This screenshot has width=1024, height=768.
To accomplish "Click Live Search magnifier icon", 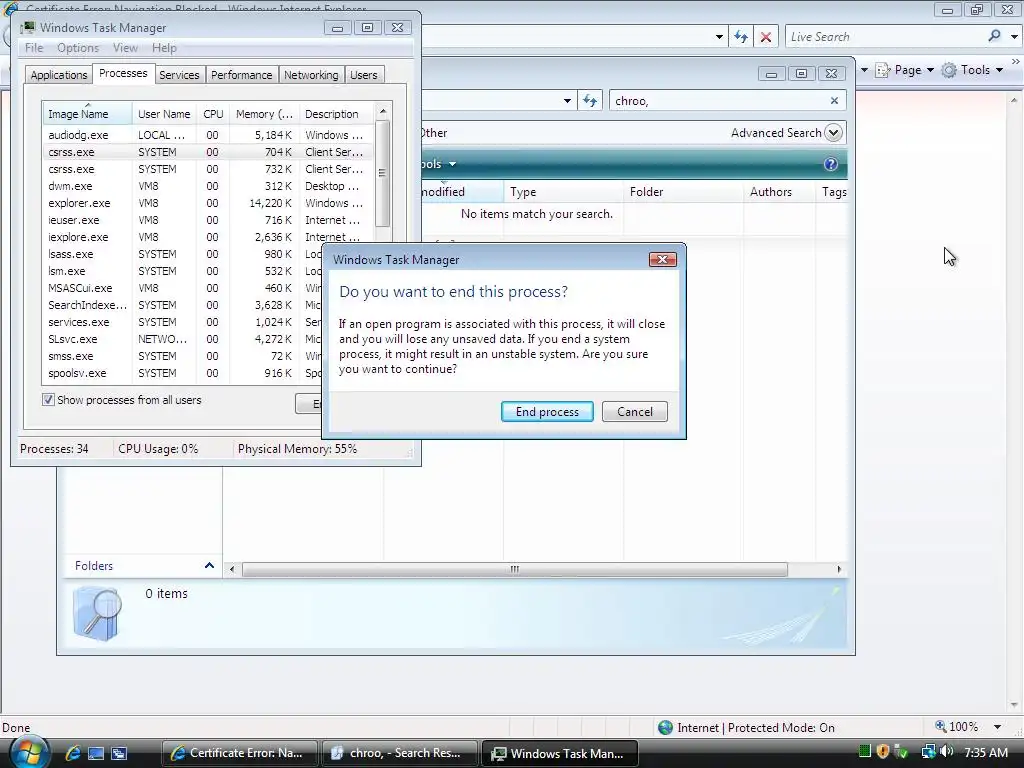I will 995,36.
